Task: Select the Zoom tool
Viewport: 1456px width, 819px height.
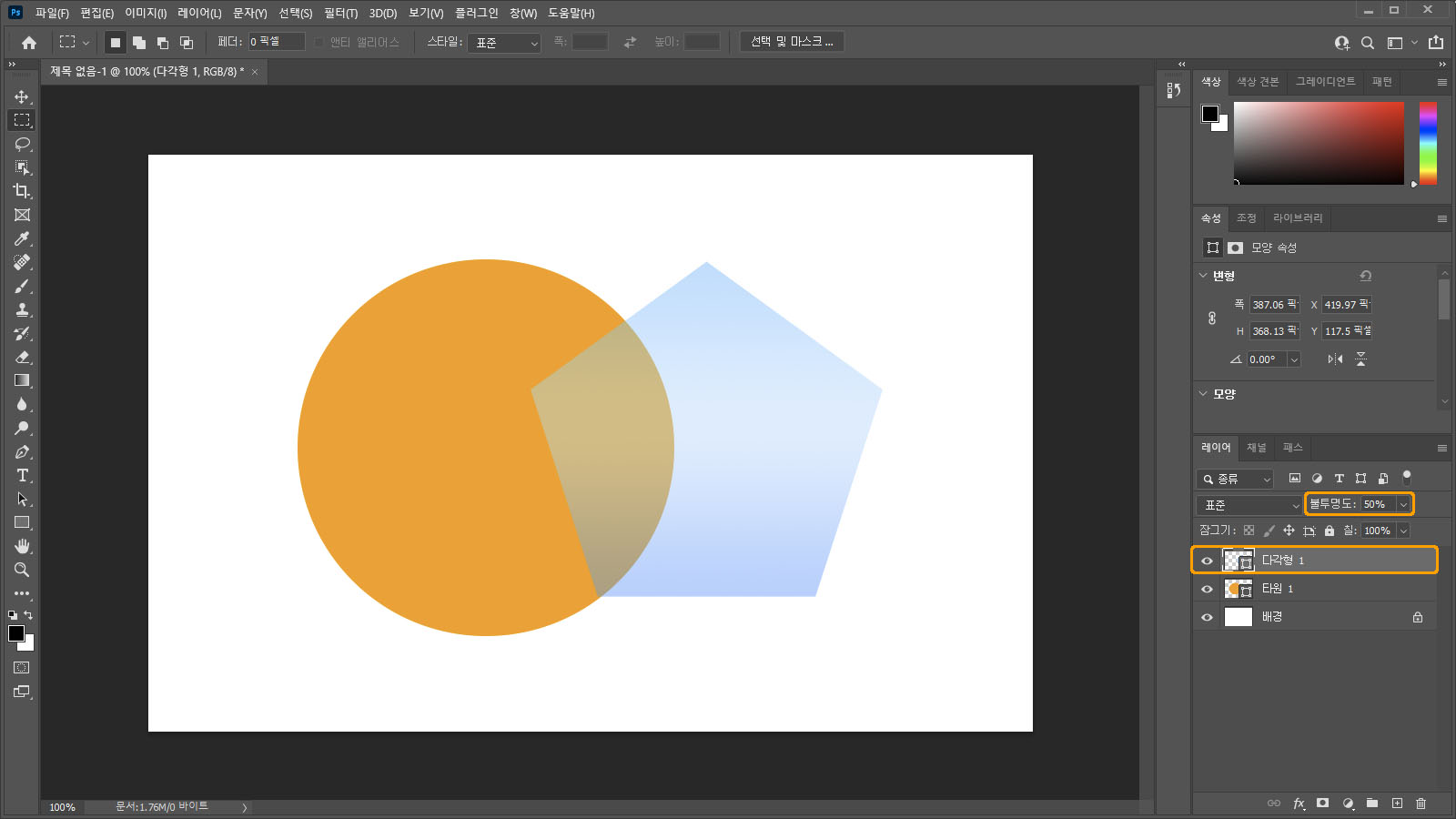Action: click(x=22, y=570)
